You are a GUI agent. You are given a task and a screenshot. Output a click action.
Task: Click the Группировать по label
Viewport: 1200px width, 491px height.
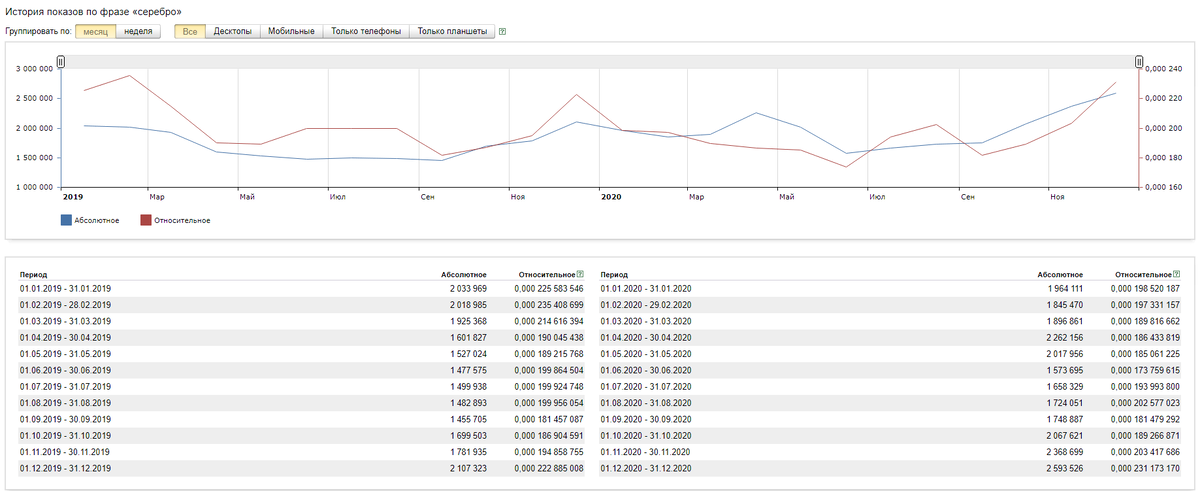pos(39,31)
